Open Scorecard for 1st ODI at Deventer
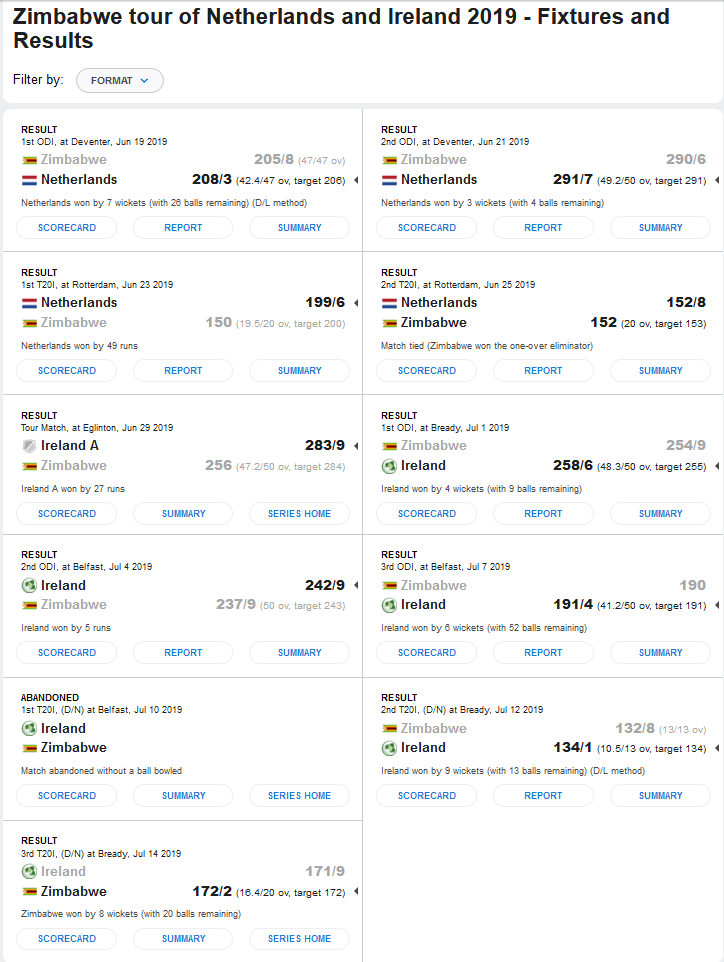The image size is (724, 962). coord(67,228)
